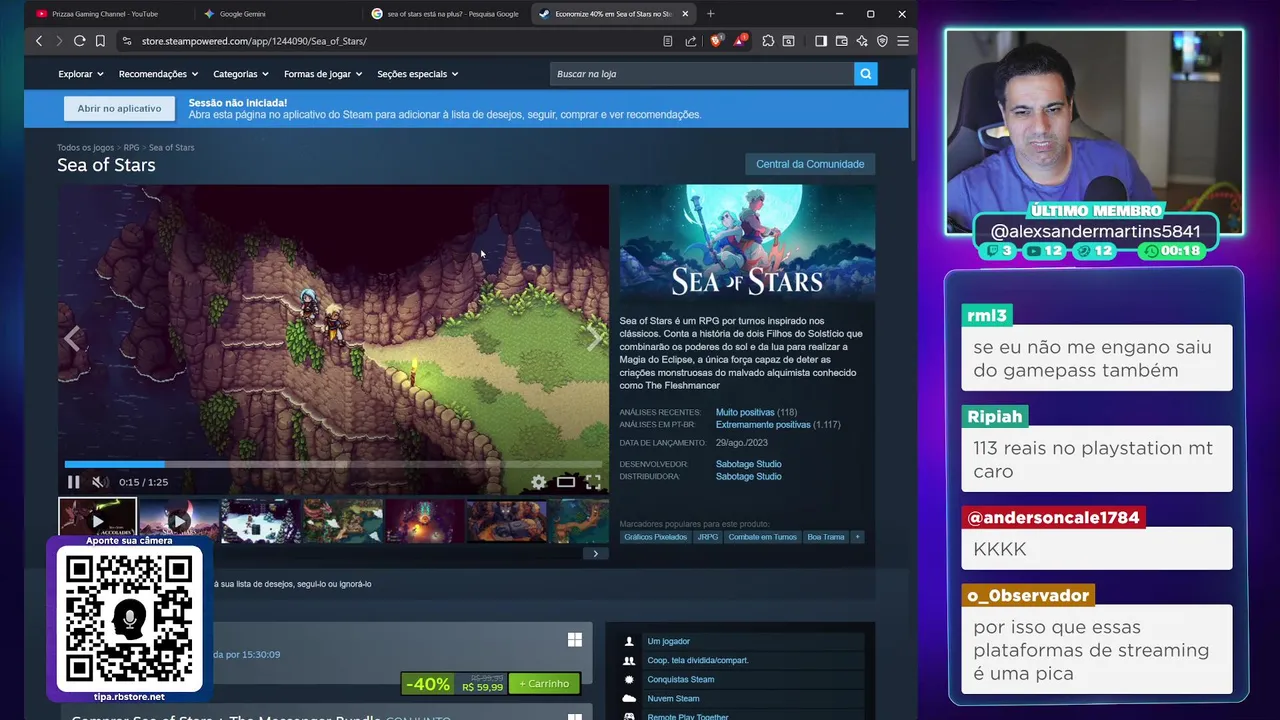Expand the Explorar dropdown menu
The height and width of the screenshot is (720, 1280).
(81, 74)
